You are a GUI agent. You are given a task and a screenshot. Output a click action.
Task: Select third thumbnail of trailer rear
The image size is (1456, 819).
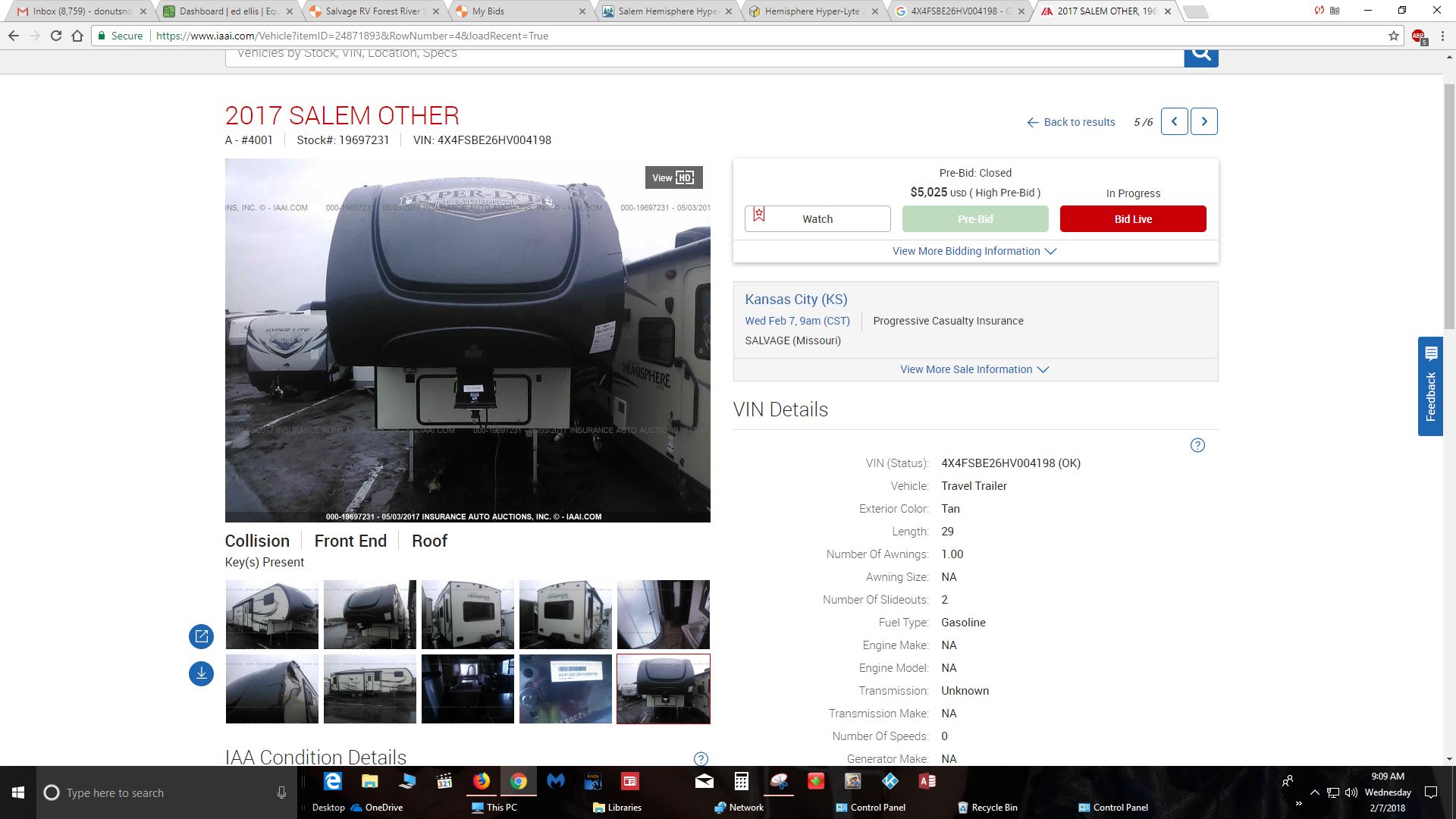[x=468, y=614]
